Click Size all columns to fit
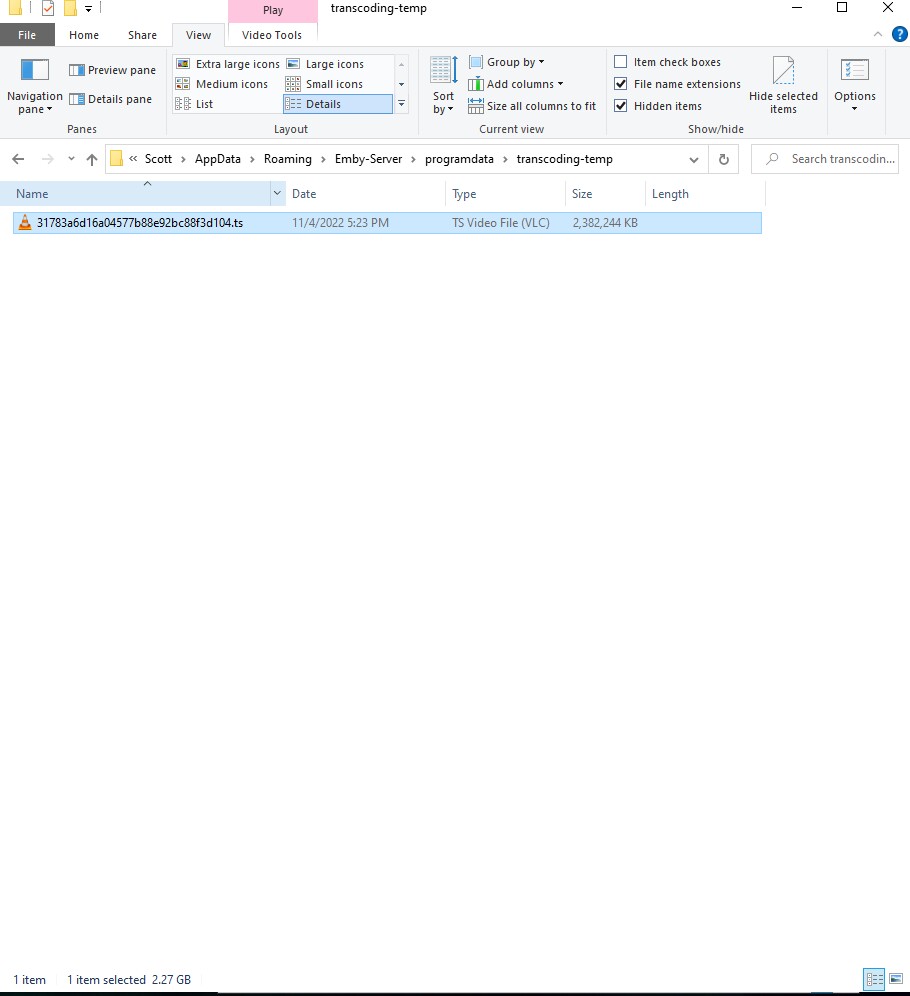 532,106
